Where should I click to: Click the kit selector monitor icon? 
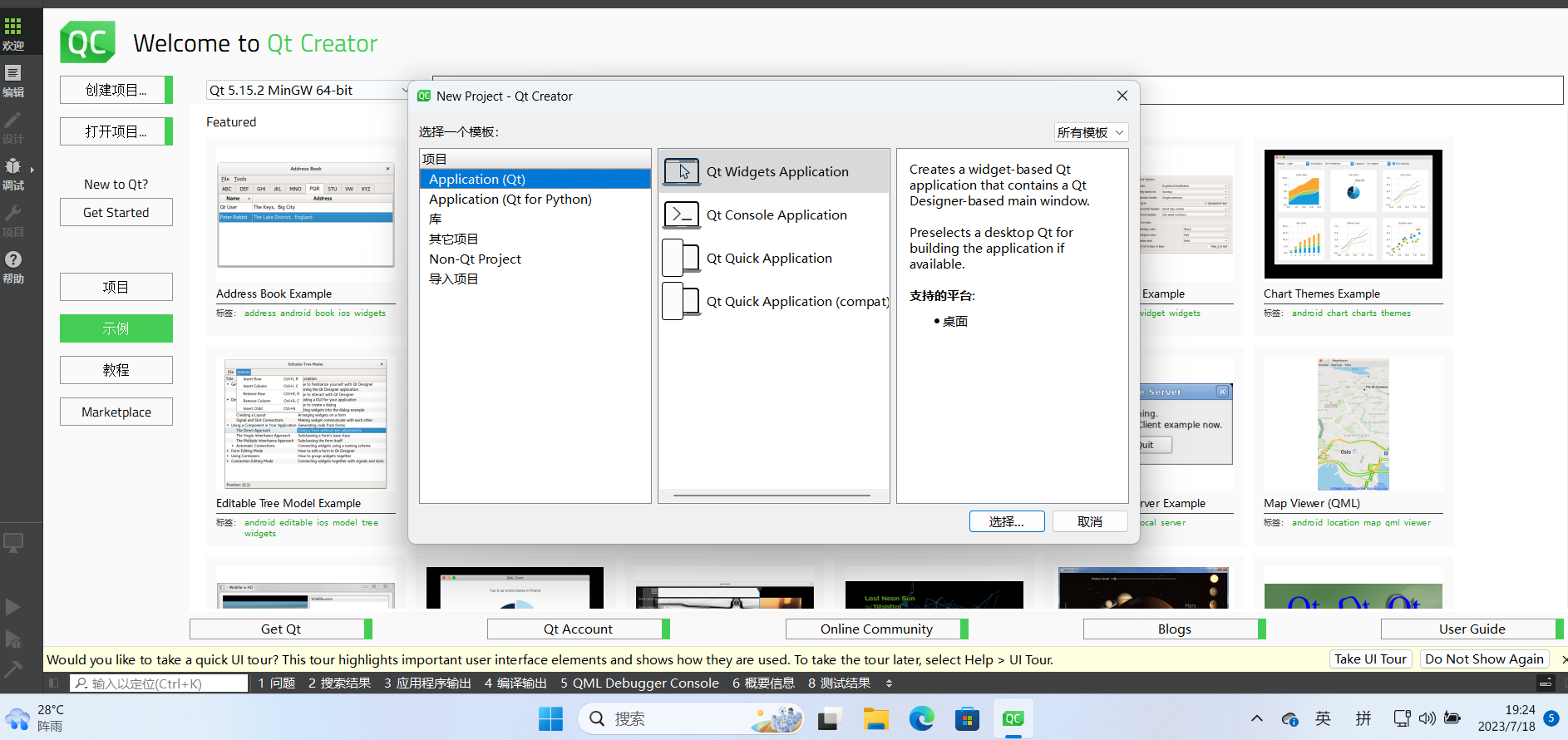[x=13, y=543]
